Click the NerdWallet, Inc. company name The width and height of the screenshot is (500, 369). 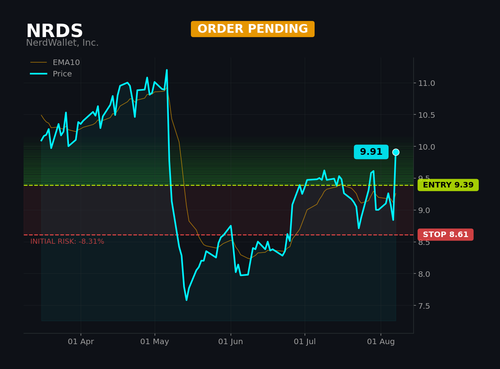point(62,43)
